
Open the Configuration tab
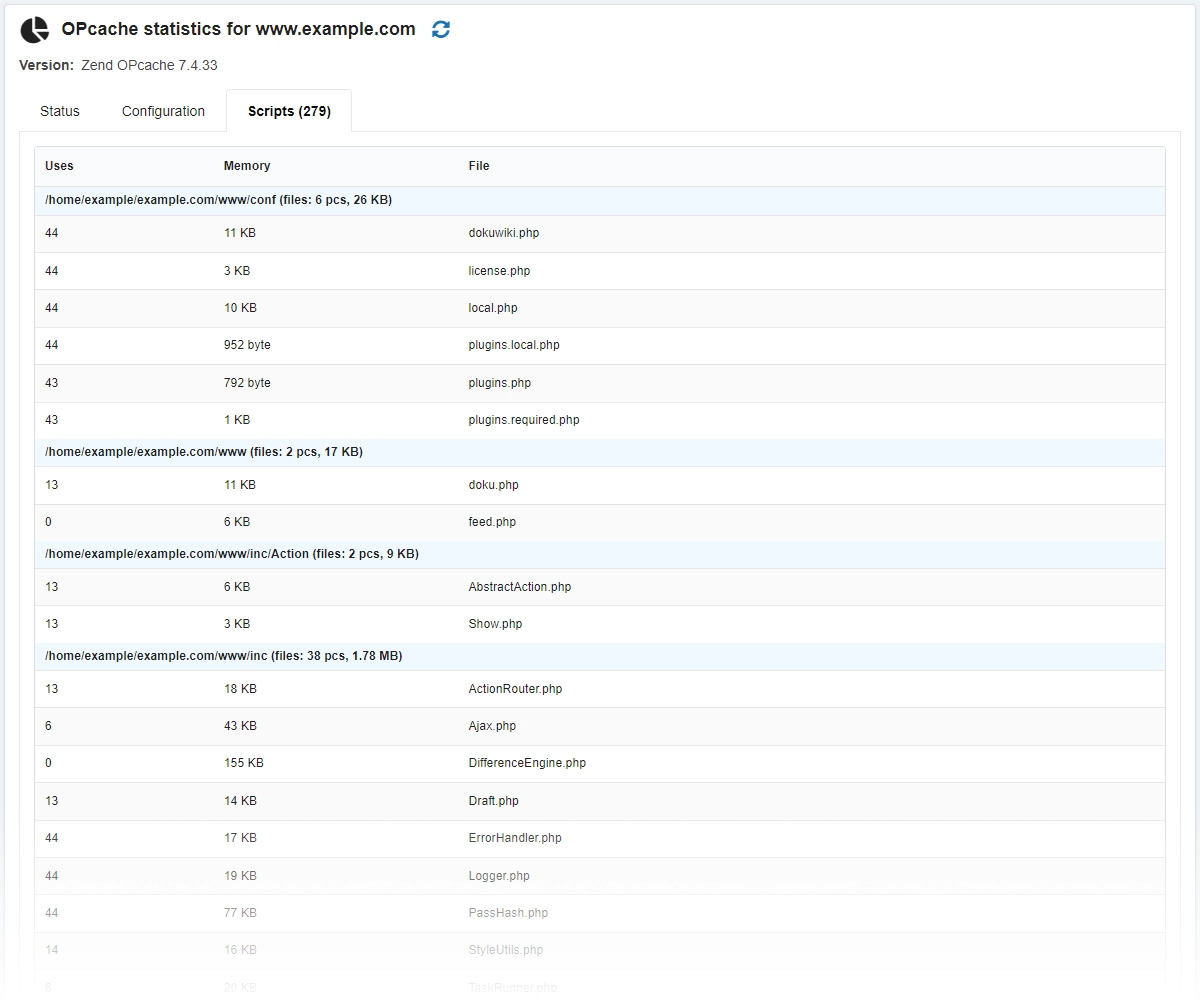coord(163,111)
